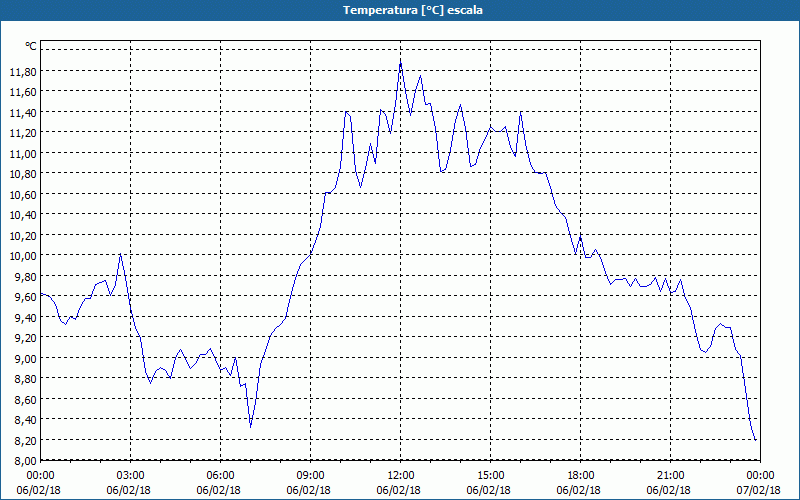Screen dimensions: 800x500
Task: Select the 06/02/18 date under 03:00
Action: click(x=129, y=490)
